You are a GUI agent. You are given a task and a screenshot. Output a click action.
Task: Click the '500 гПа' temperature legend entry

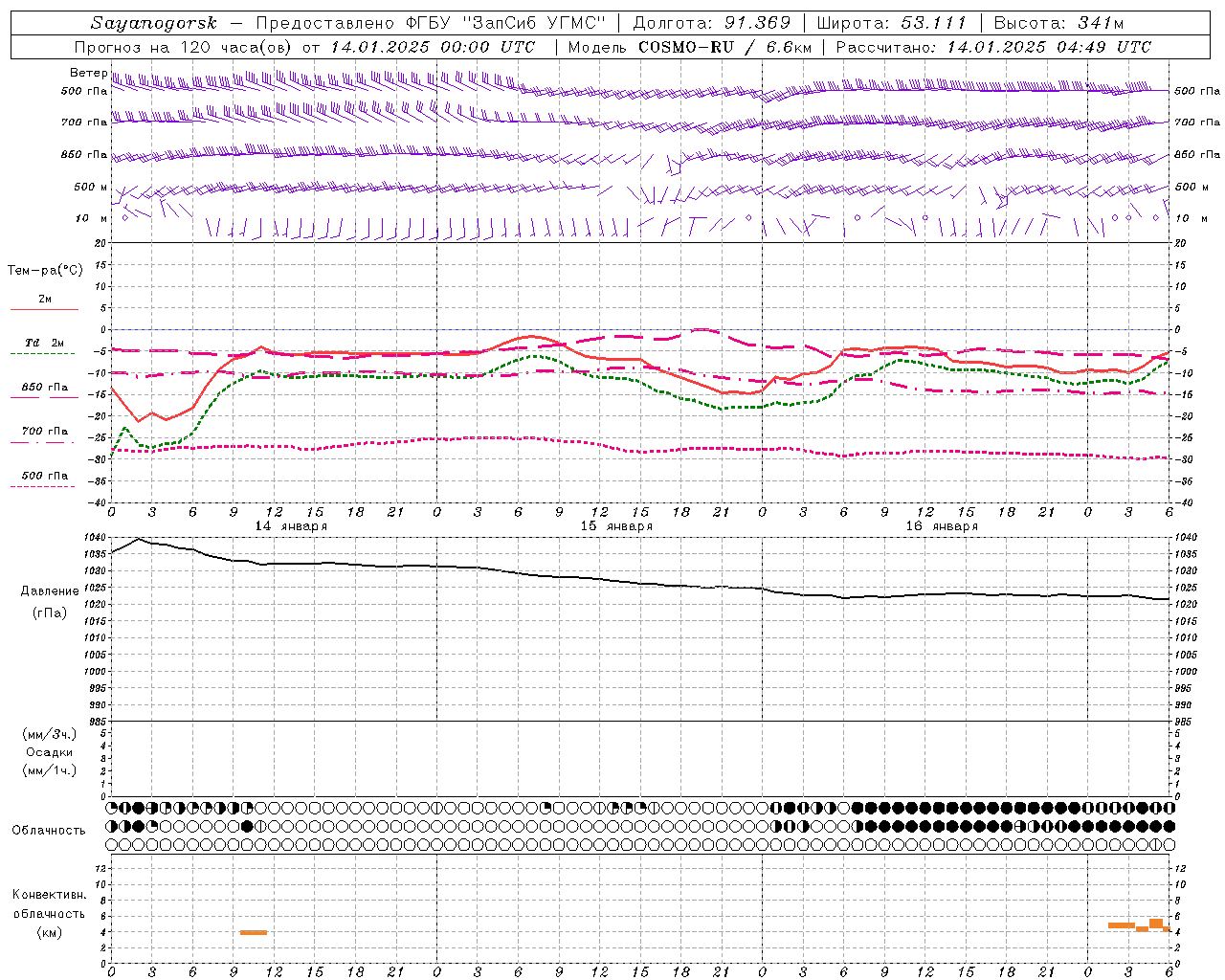(x=45, y=476)
